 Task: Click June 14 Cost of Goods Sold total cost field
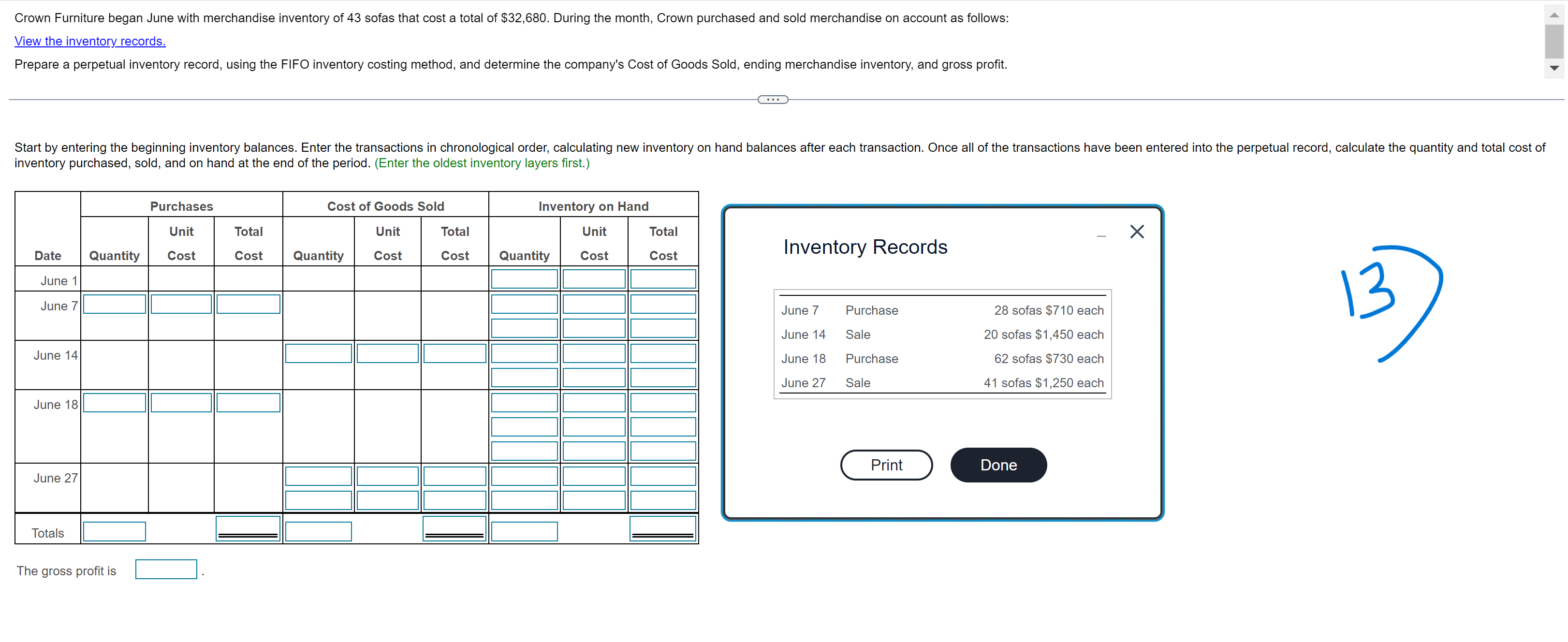point(454,353)
